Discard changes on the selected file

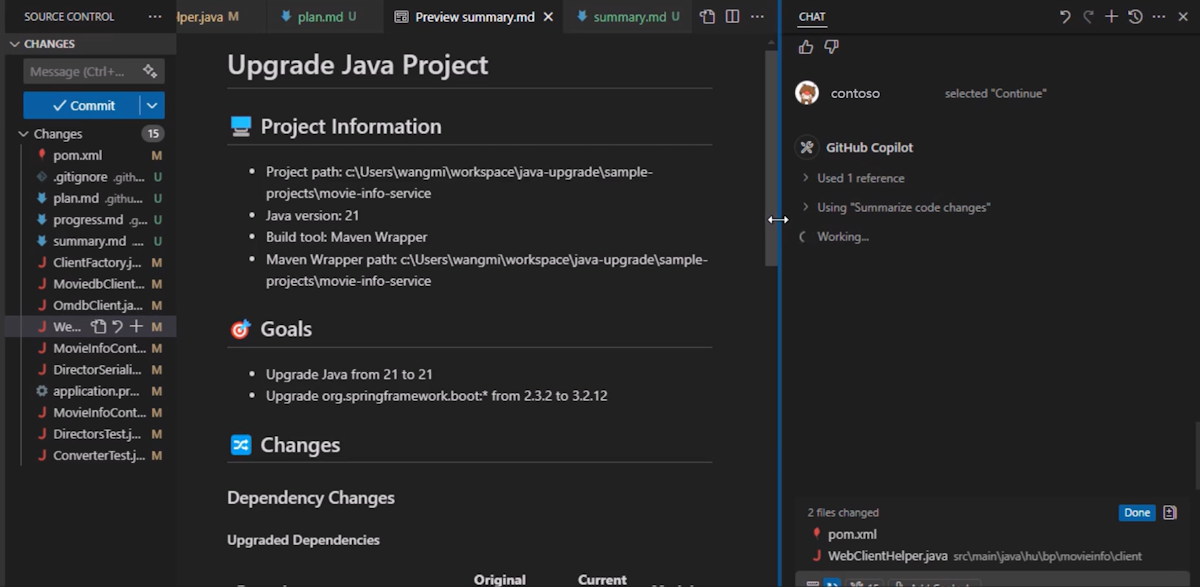(117, 327)
